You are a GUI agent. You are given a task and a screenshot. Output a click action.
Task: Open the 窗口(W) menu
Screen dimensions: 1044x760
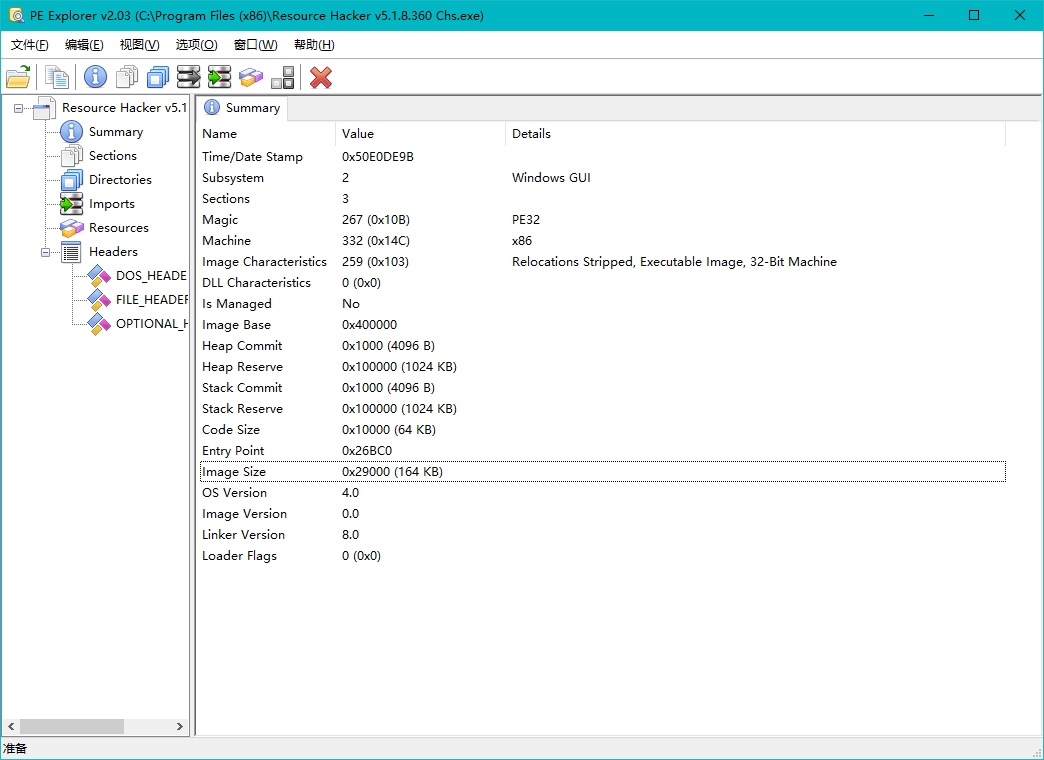256,45
